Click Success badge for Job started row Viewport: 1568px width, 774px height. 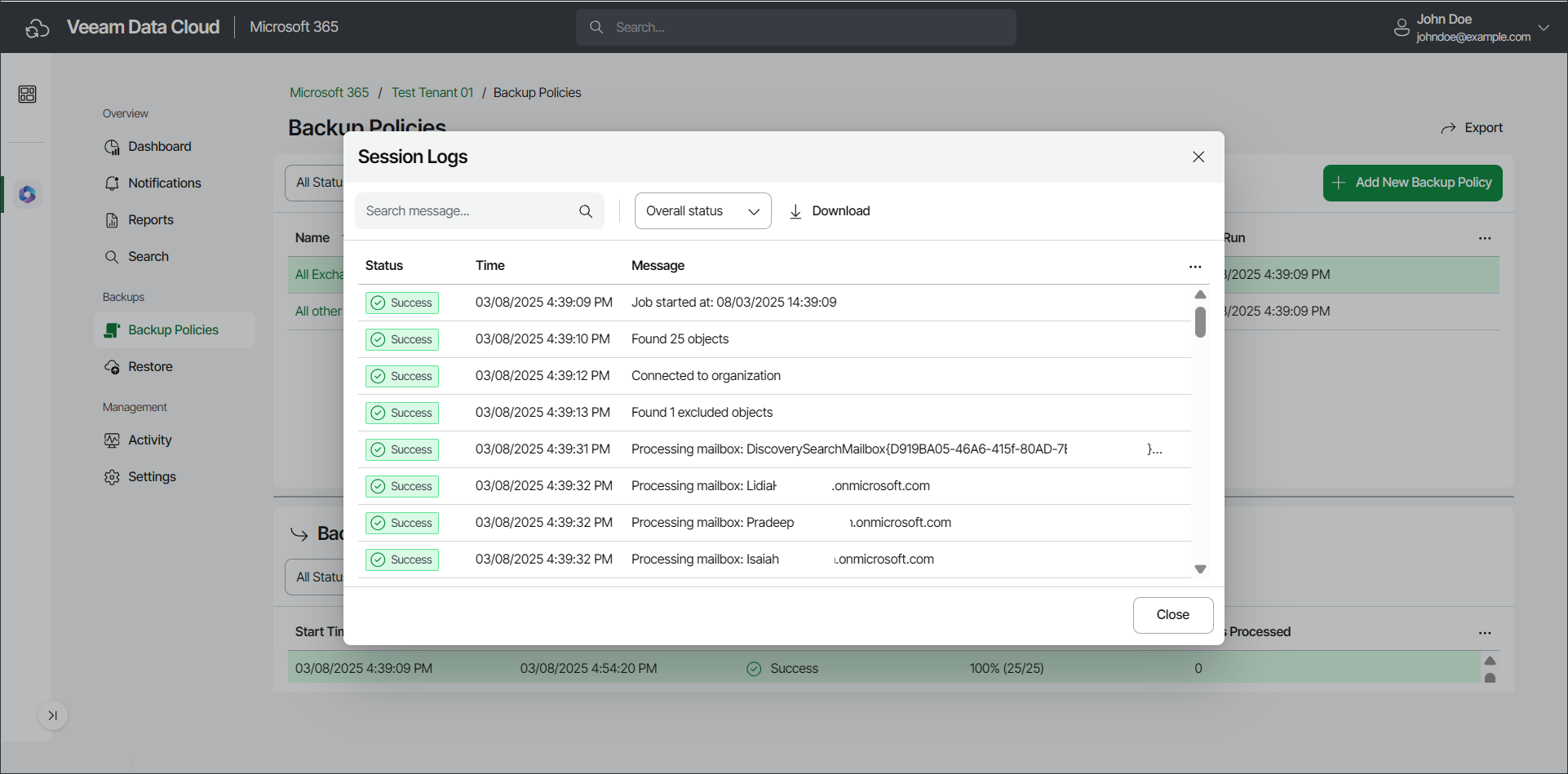point(402,303)
